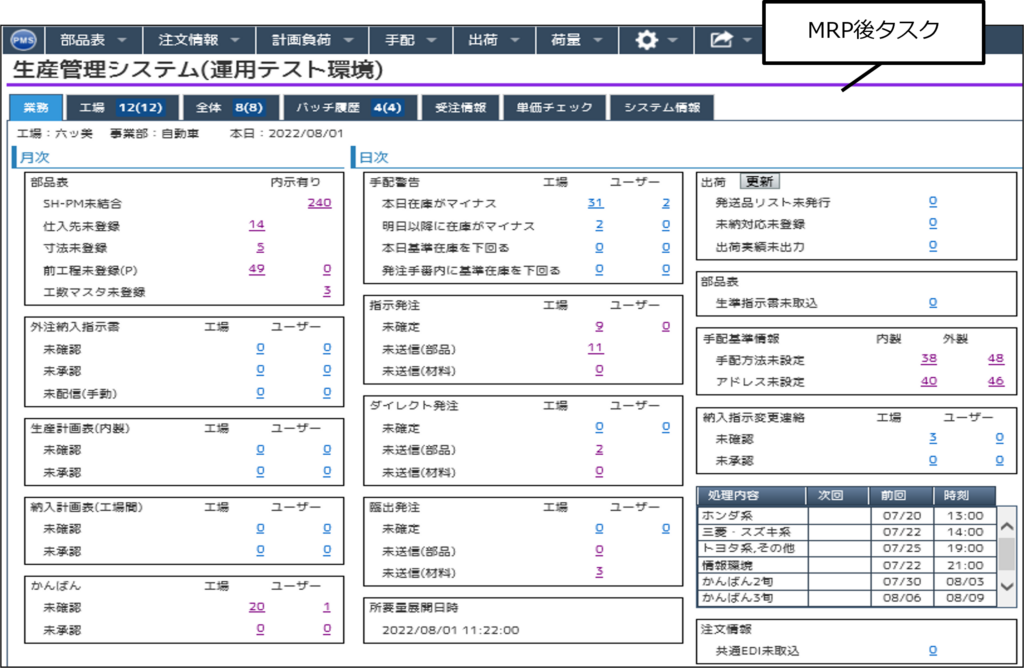Click the 生準指示書未取込 count link

point(933,302)
